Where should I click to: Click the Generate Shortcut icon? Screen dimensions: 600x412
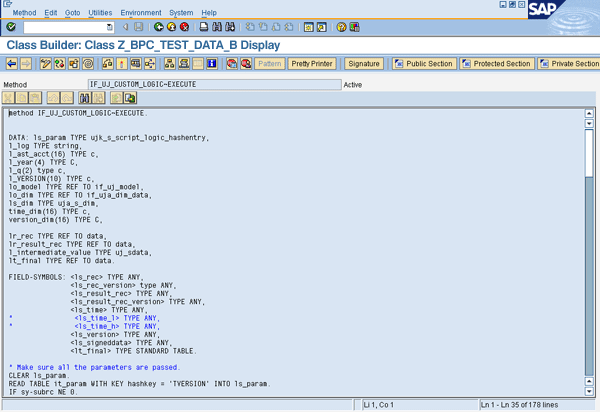[x=321, y=27]
